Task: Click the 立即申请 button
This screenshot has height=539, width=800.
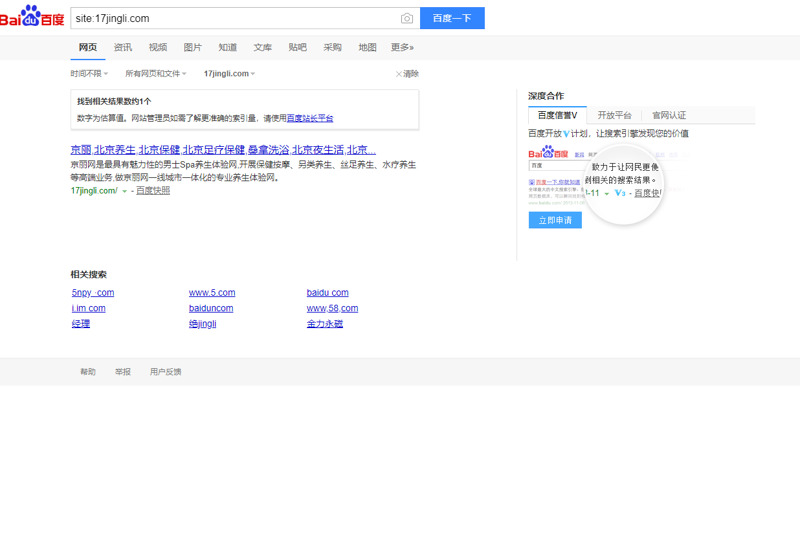Action: pos(555,220)
